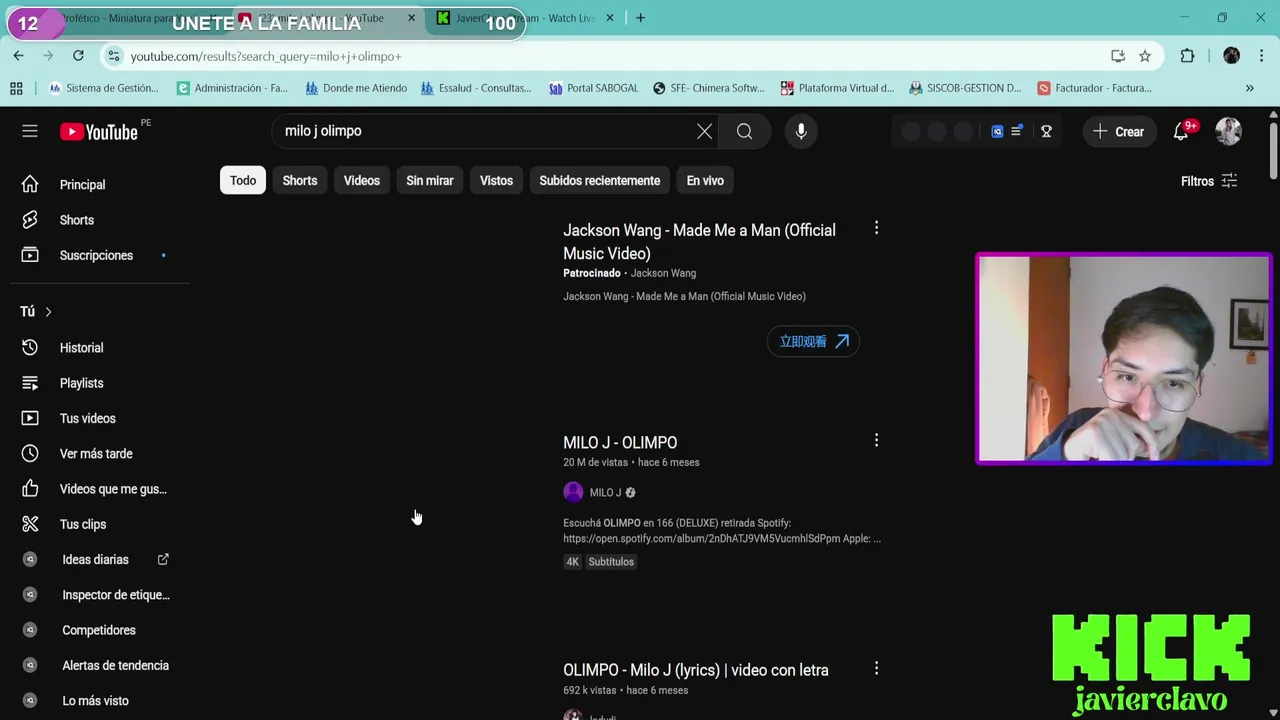Click the browser address bar URL
The height and width of the screenshot is (720, 1280).
[x=266, y=56]
